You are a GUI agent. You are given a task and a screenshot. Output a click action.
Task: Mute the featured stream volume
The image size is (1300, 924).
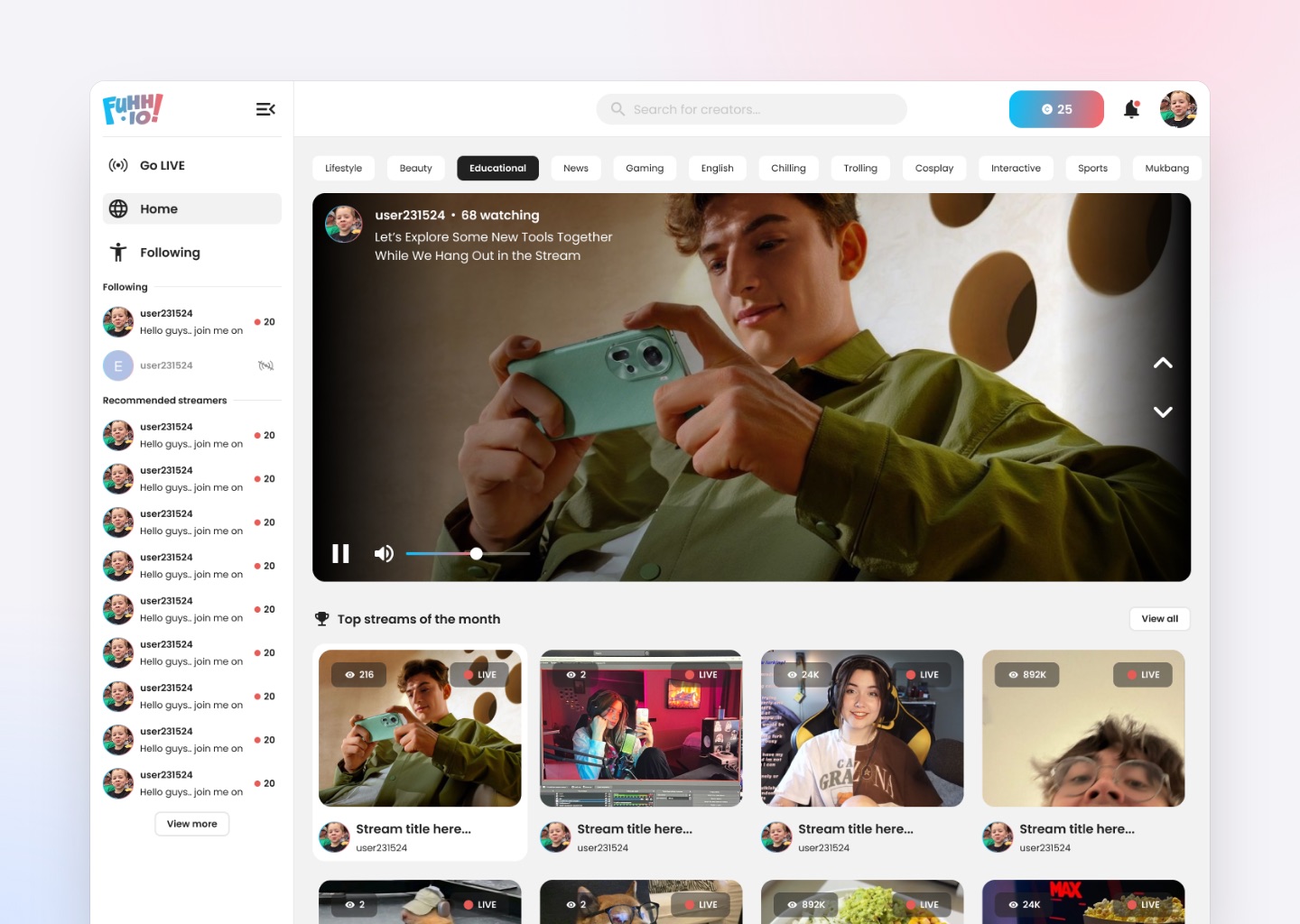click(384, 553)
